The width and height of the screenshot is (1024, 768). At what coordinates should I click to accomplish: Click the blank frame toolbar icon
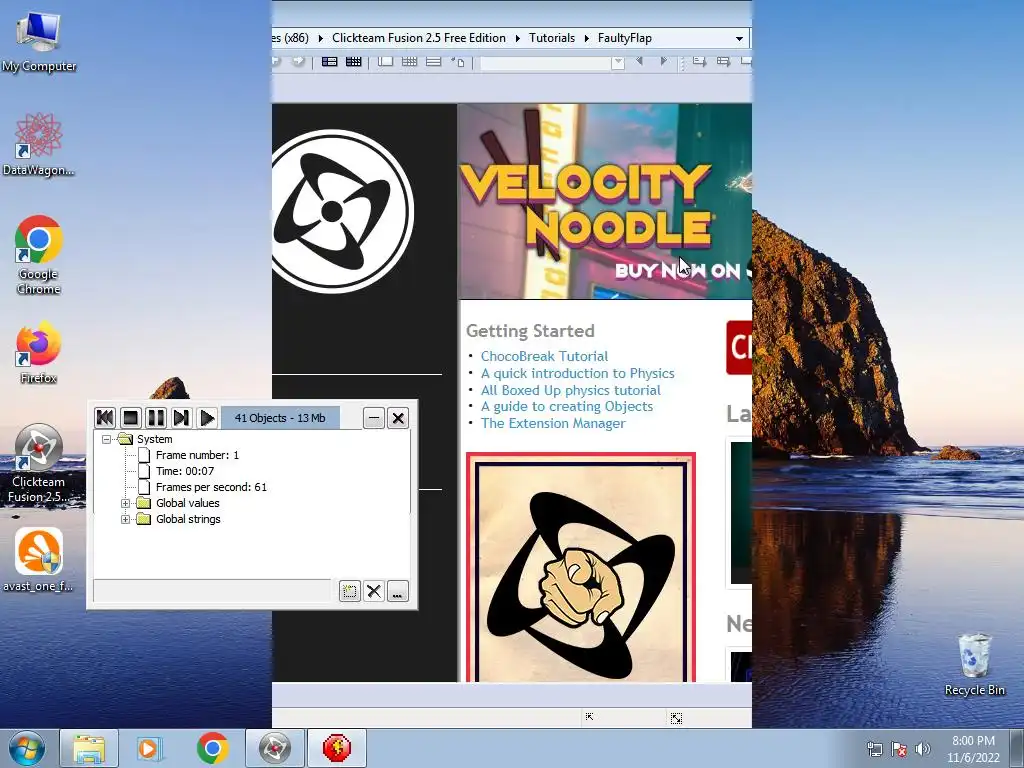(385, 61)
